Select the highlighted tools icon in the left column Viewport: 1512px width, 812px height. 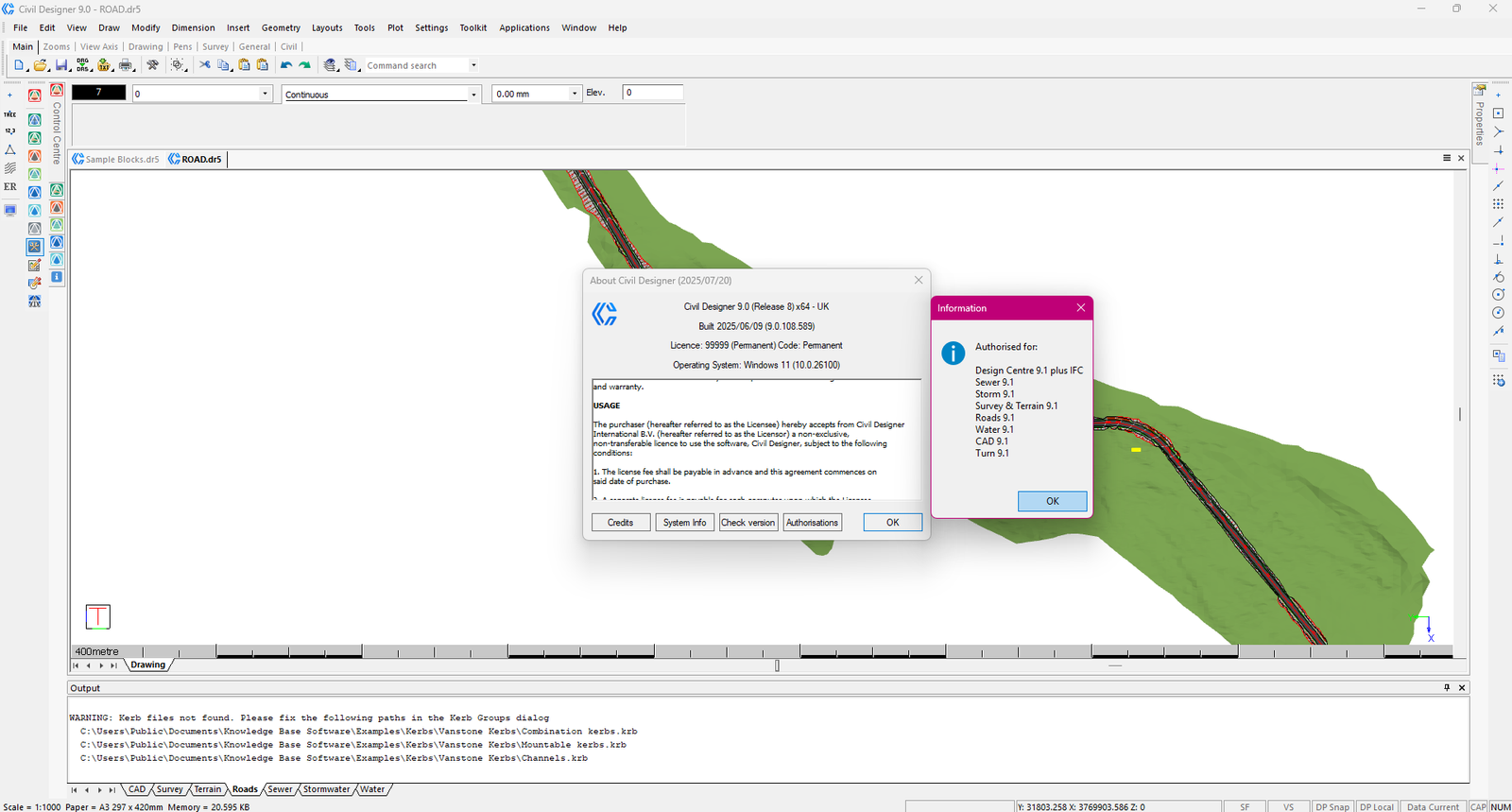(x=34, y=247)
